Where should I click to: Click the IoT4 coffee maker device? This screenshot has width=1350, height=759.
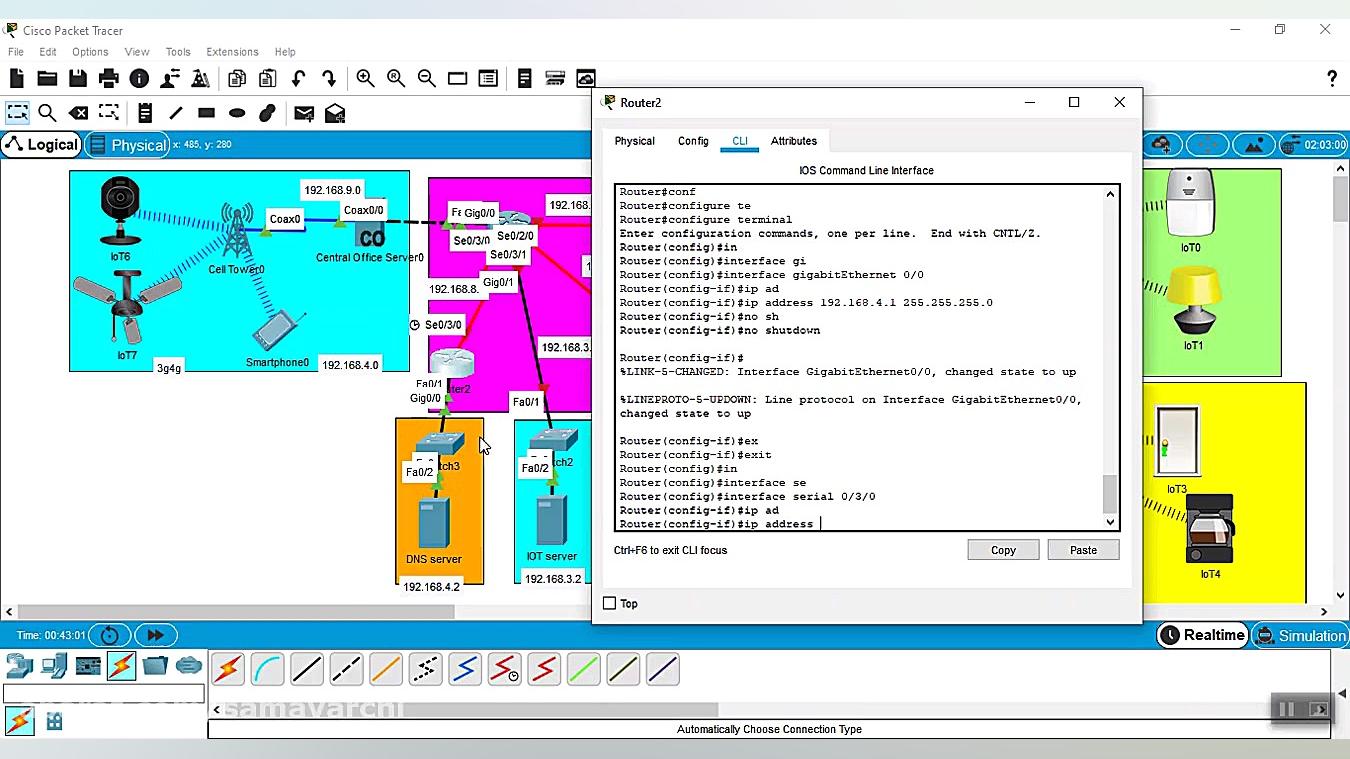coord(1209,530)
